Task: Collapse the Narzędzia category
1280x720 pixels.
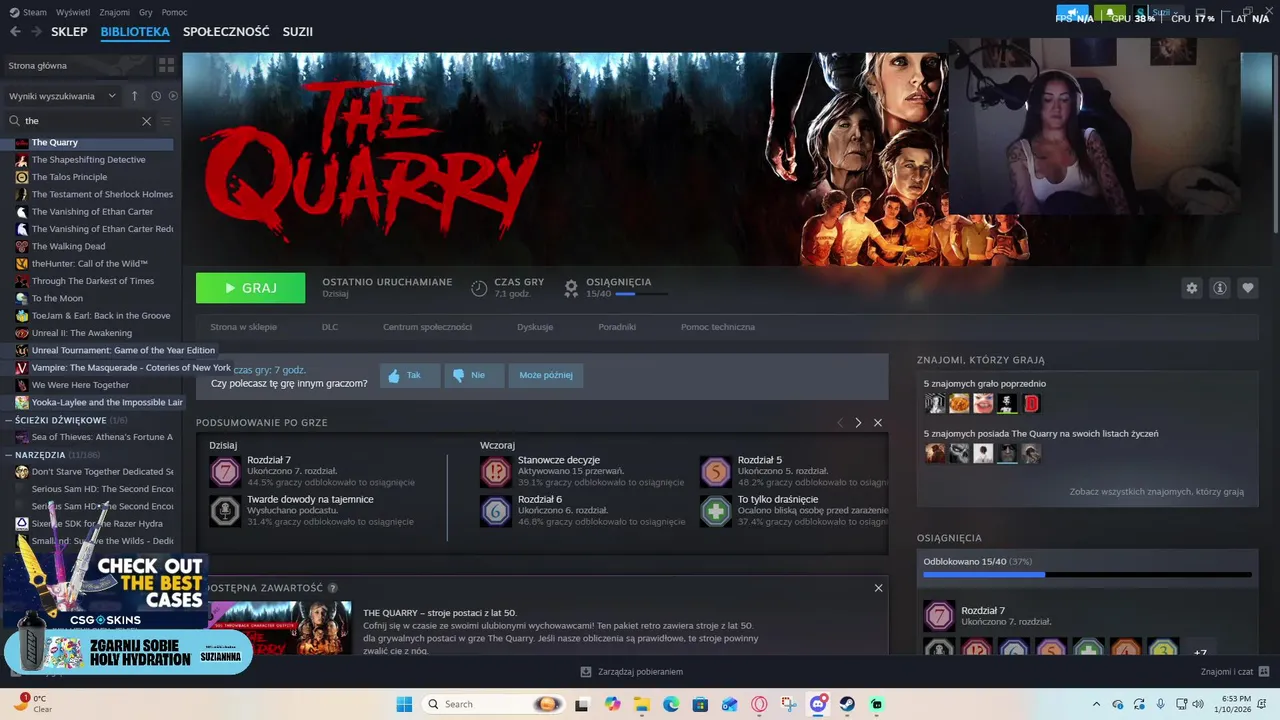Action: [x=9, y=455]
